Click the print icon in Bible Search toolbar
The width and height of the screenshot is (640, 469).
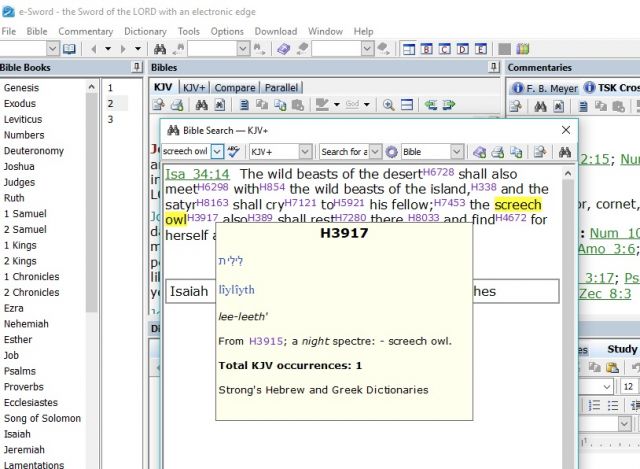(498, 152)
